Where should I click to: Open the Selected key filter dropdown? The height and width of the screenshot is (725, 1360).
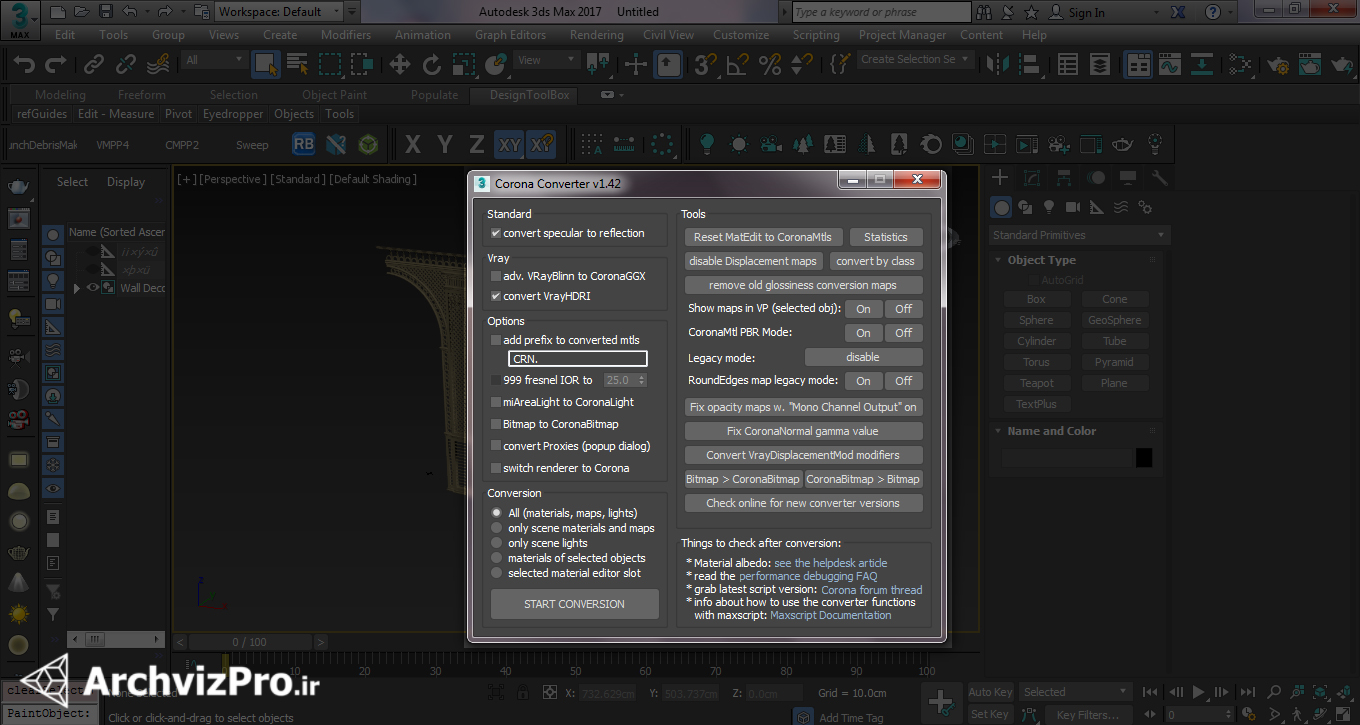[x=1076, y=692]
